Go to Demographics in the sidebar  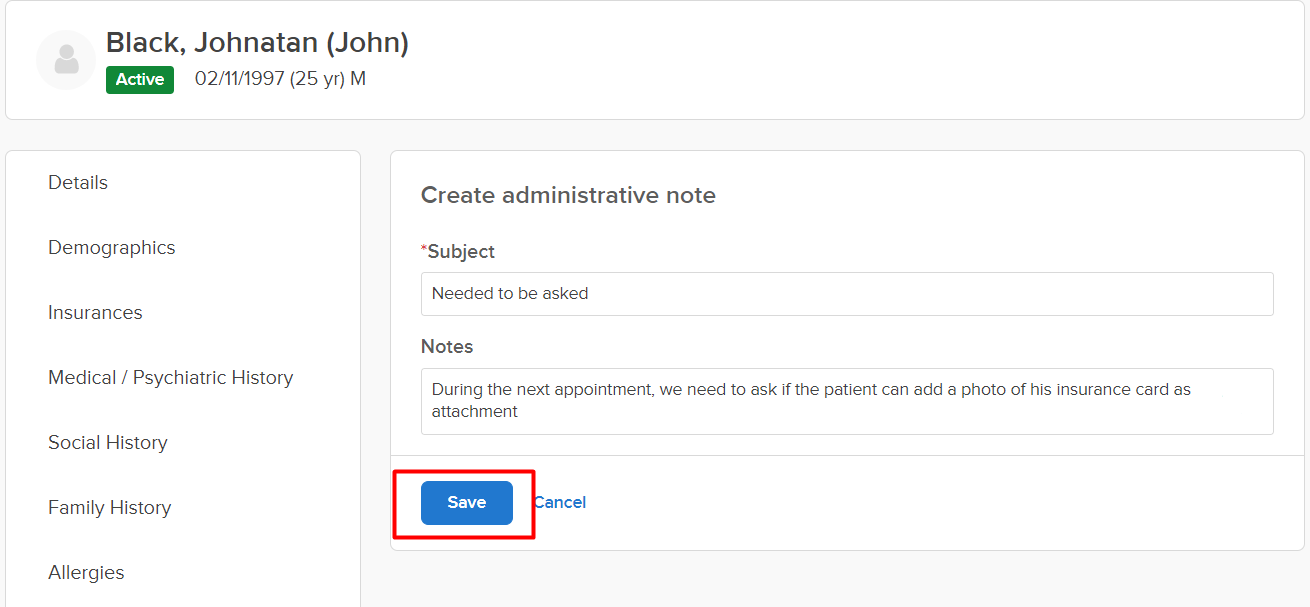[111, 248]
